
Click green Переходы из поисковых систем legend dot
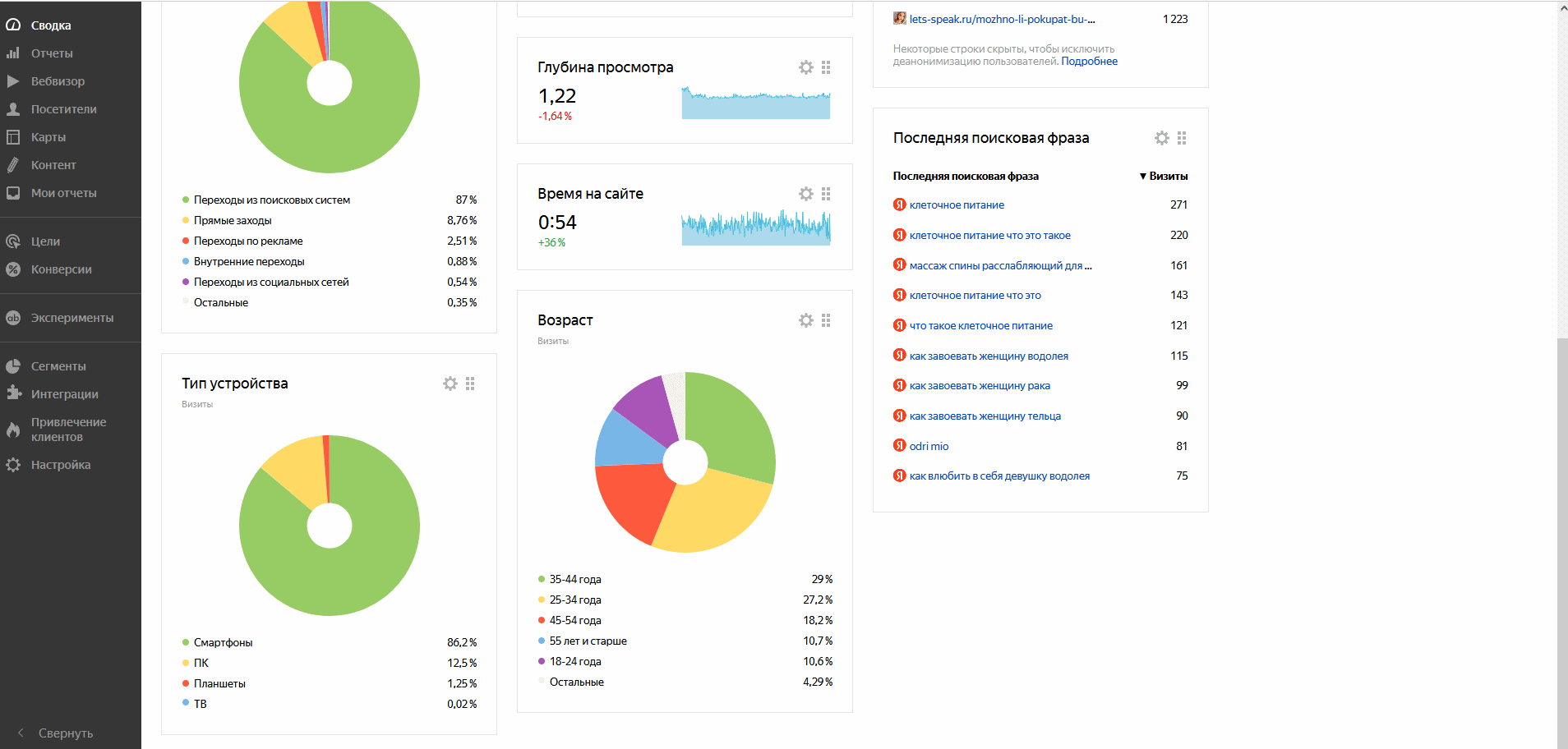pyautogui.click(x=186, y=200)
